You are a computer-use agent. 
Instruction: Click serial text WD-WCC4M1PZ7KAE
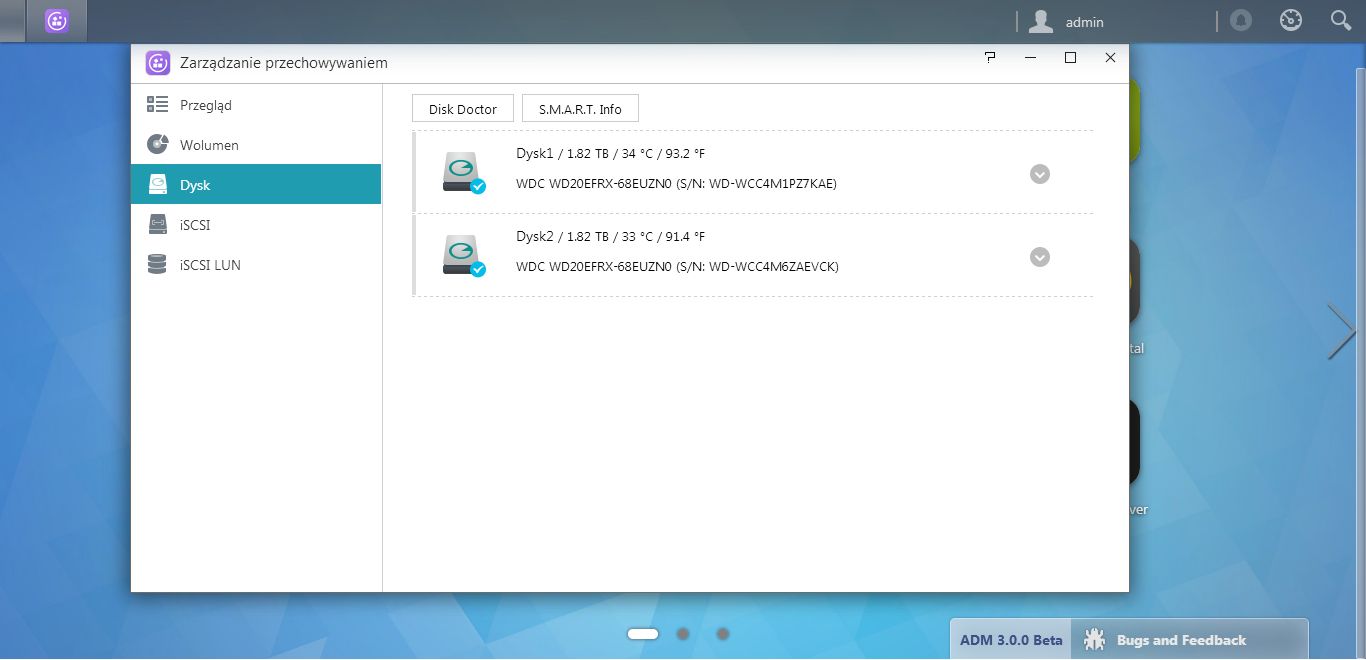click(773, 184)
